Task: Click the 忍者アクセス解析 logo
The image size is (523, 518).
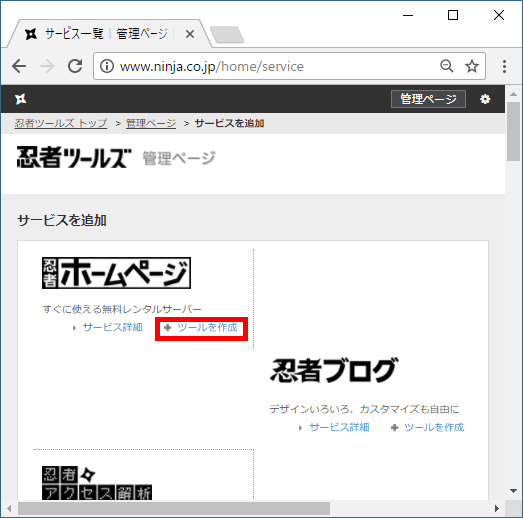Action: 97,483
